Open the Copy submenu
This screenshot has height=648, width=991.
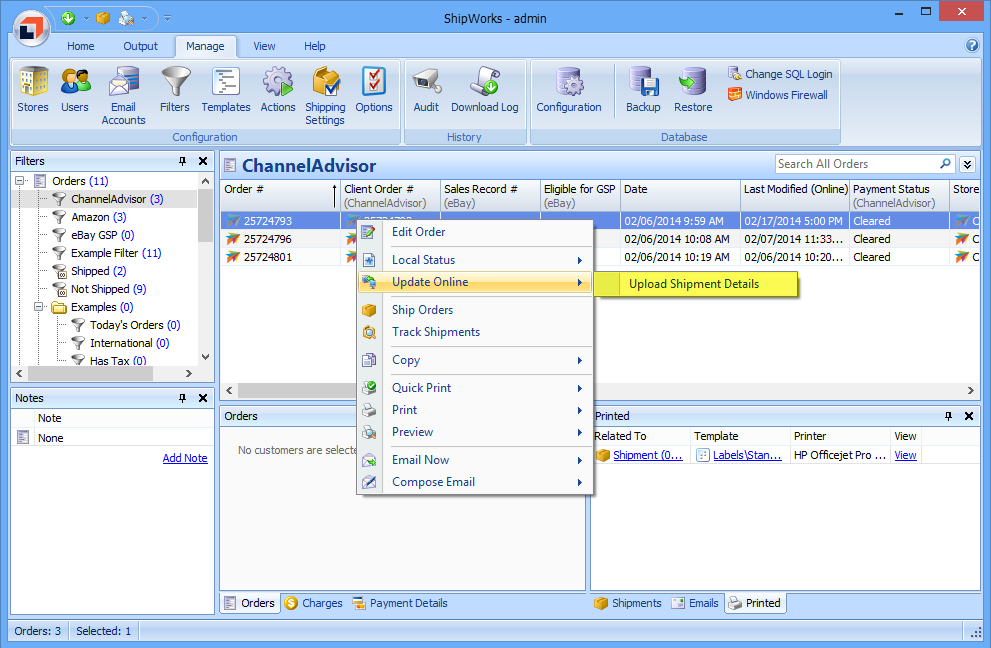475,360
